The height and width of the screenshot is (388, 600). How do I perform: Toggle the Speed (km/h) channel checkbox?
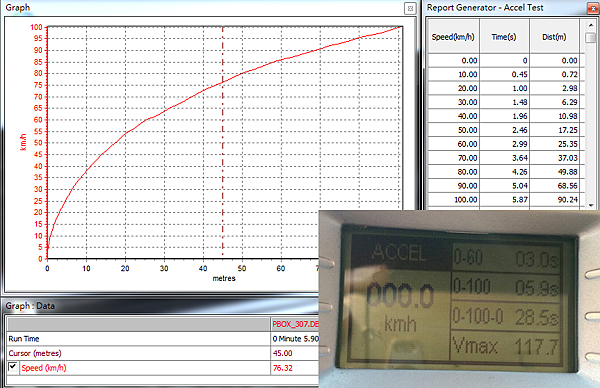[x=13, y=367]
